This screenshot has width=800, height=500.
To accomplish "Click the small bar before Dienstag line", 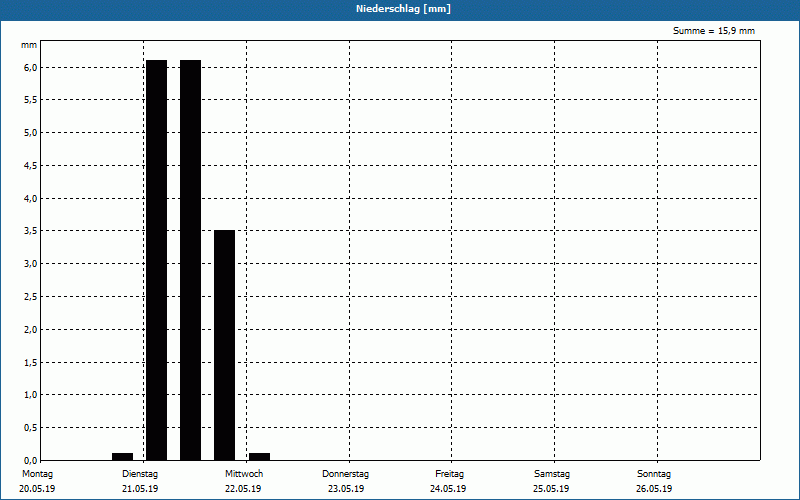I will coord(122,457).
